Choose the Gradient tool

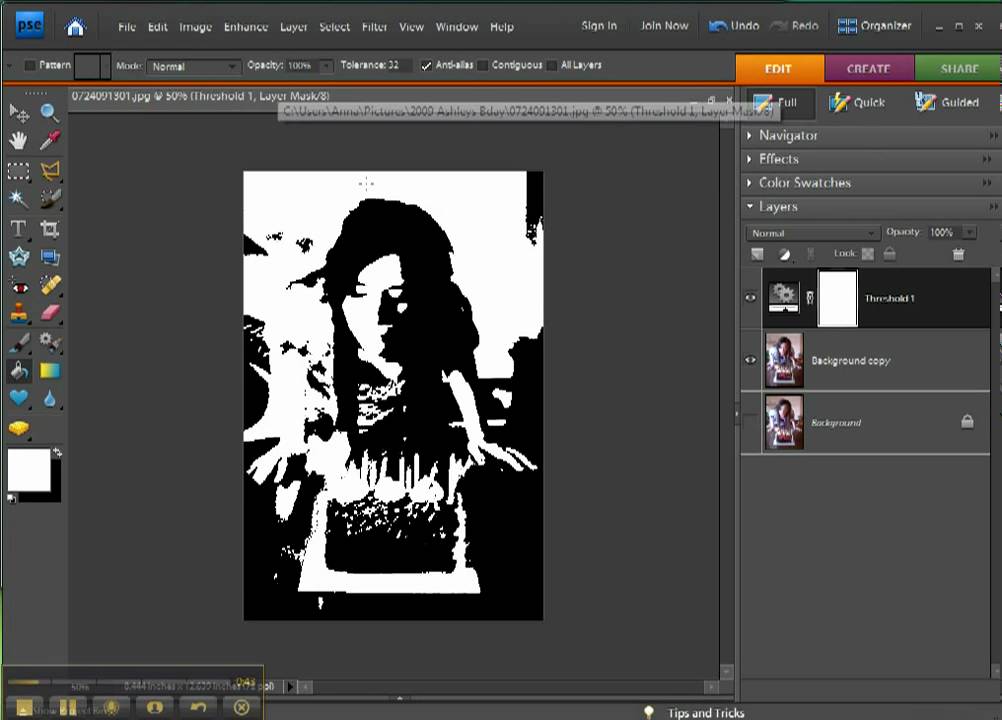(49, 371)
